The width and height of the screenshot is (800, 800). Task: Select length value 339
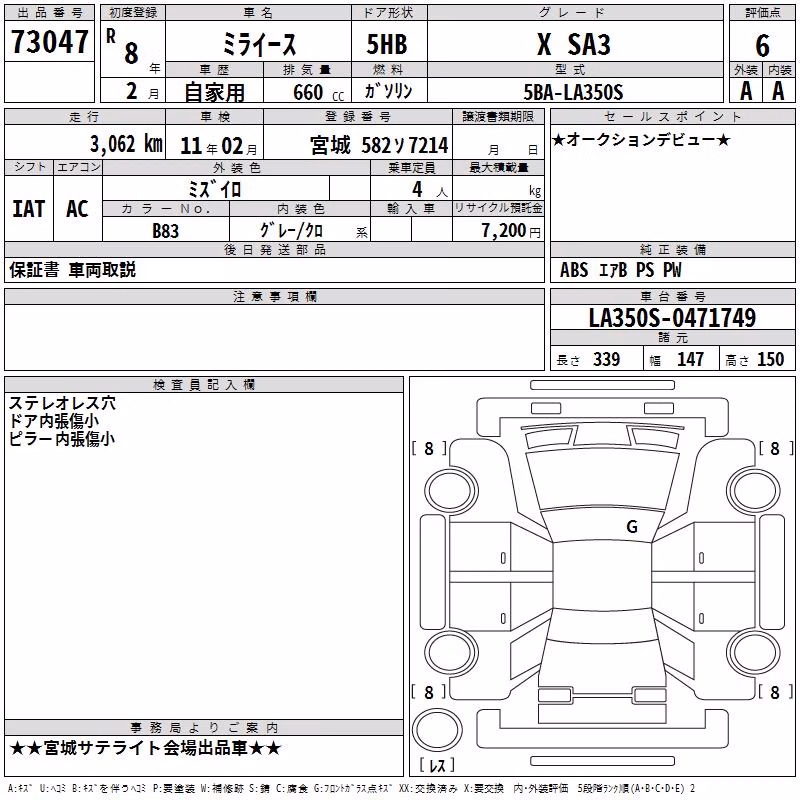pos(606,359)
